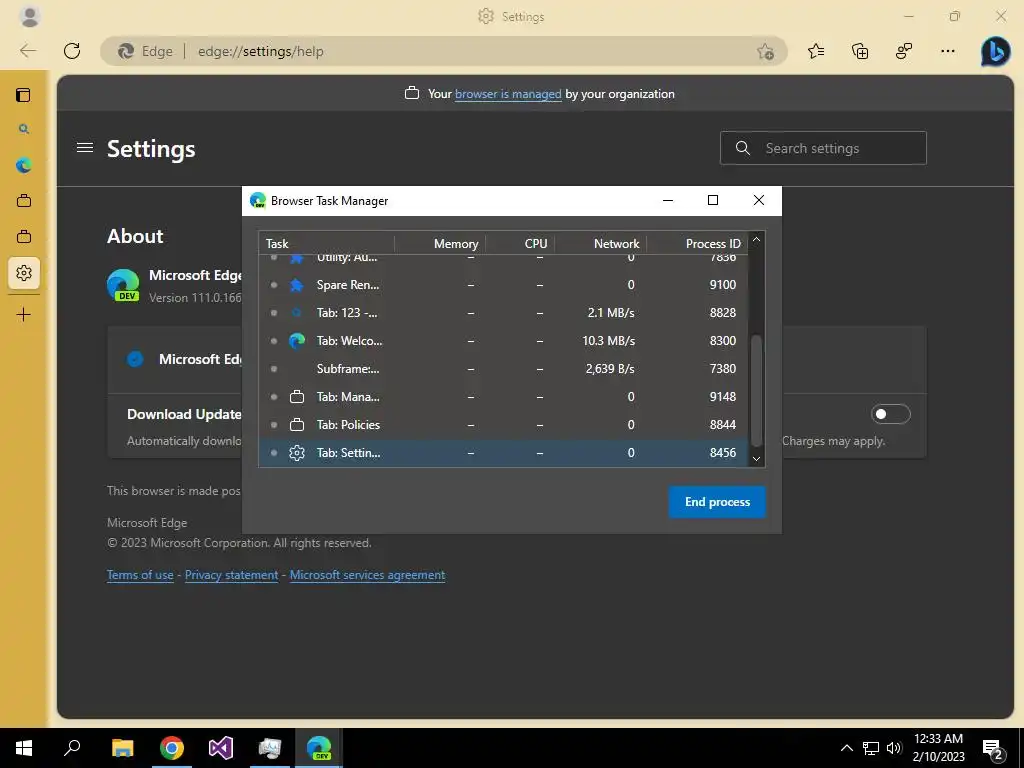The height and width of the screenshot is (768, 1024).
Task: Select the 'Tab: Settin...' task row
Action: tap(503, 453)
